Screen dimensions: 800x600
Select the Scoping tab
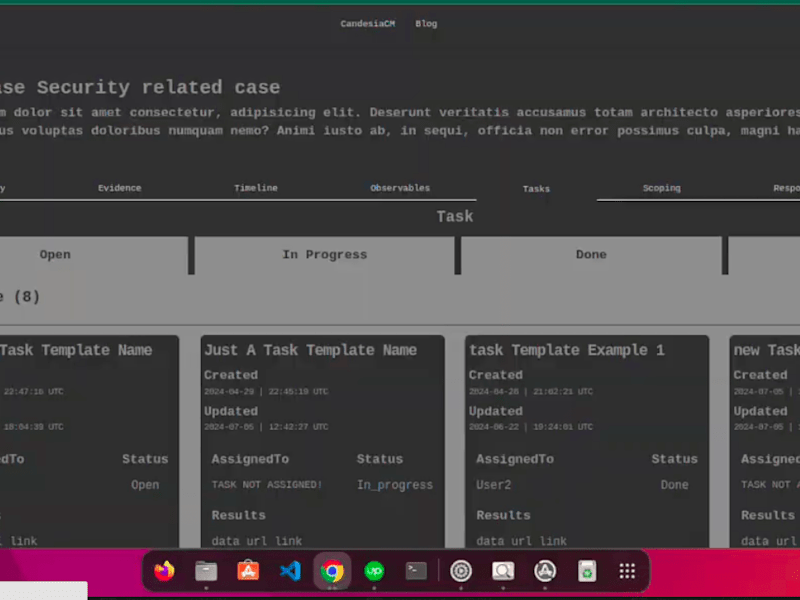point(661,188)
